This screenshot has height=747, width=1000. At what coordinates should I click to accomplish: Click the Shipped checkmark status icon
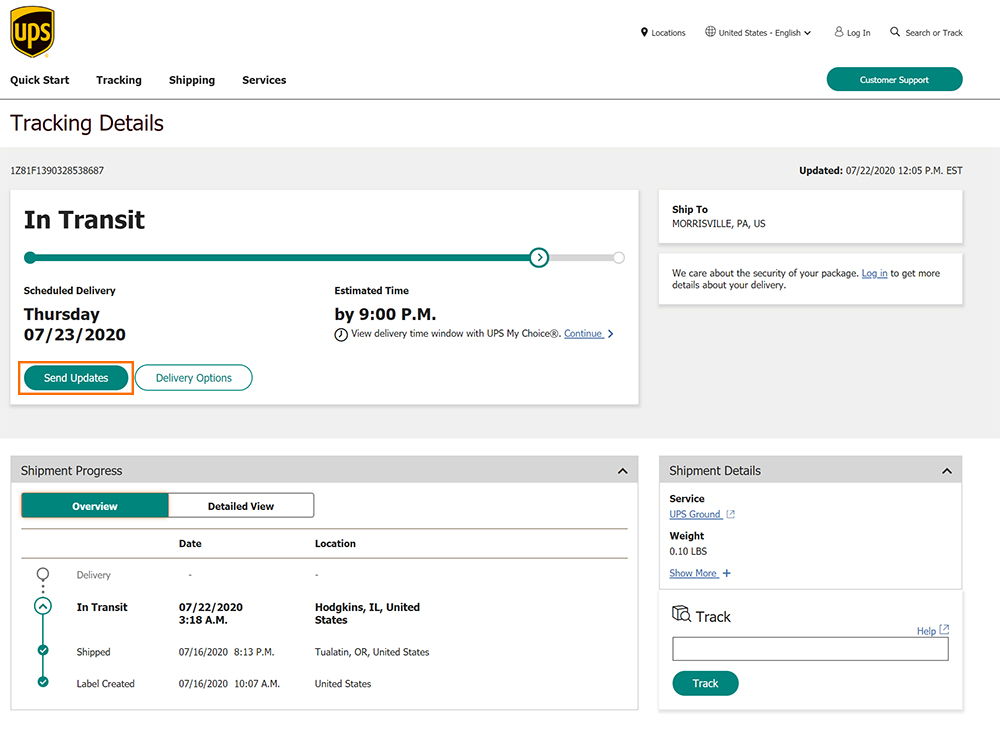43,651
